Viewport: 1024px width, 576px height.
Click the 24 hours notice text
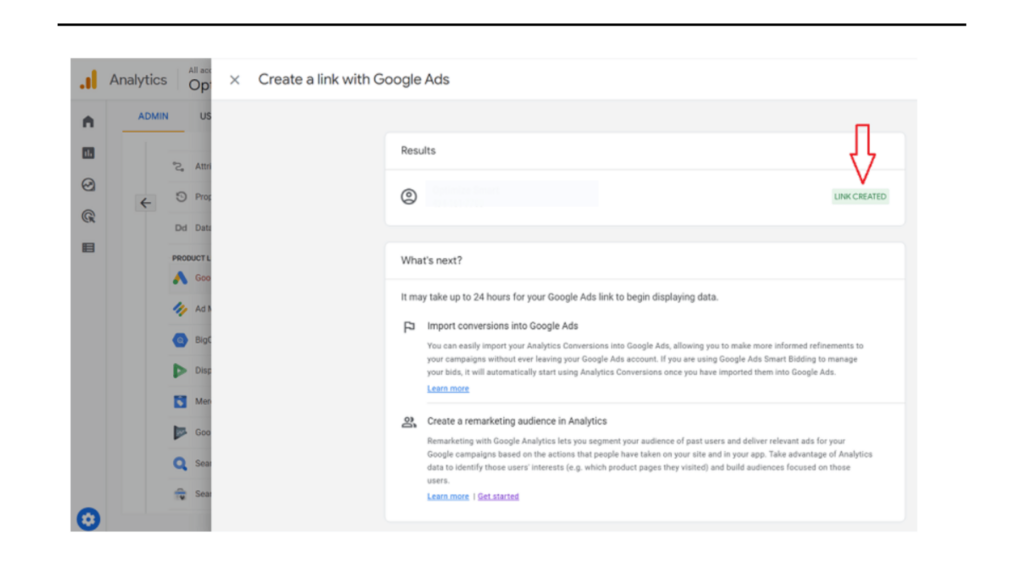tap(559, 297)
